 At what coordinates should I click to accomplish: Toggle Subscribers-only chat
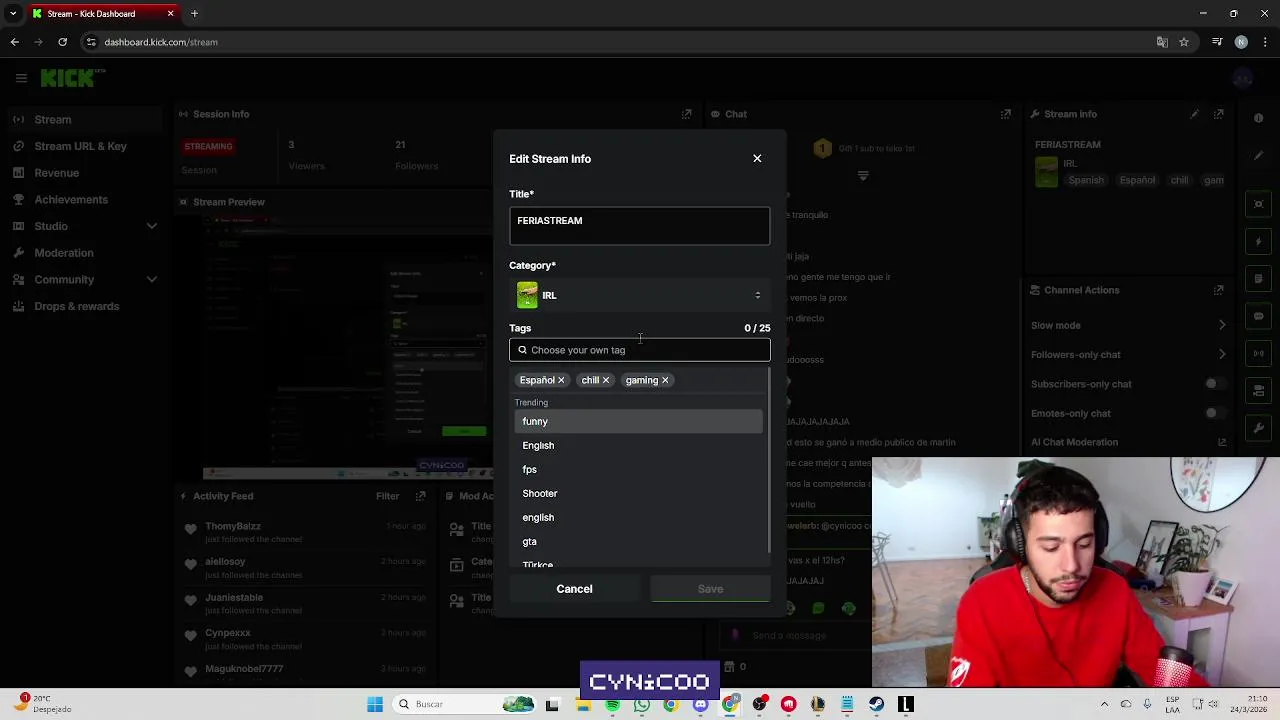[1215, 384]
